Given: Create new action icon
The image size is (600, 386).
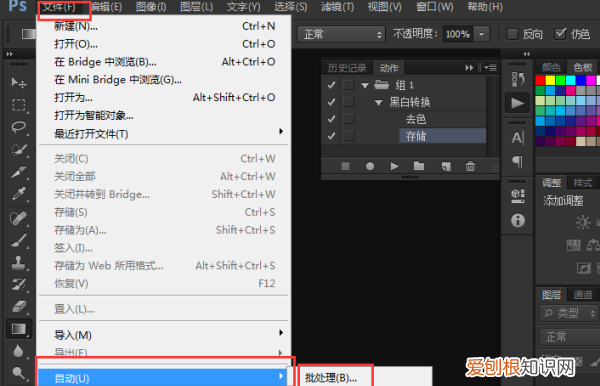Looking at the screenshot, I should point(446,166).
